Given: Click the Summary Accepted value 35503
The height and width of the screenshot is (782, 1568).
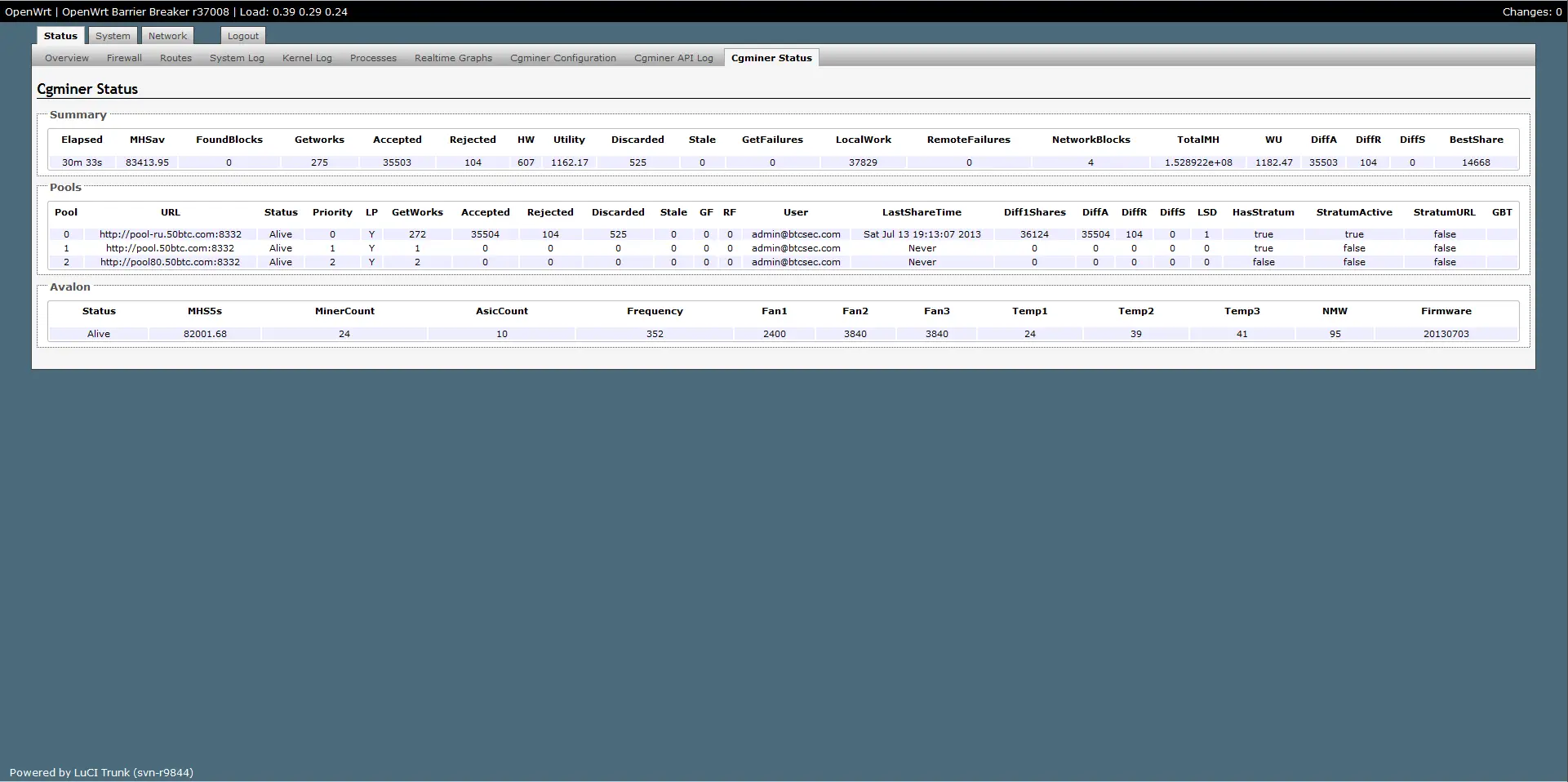Looking at the screenshot, I should tap(397, 162).
